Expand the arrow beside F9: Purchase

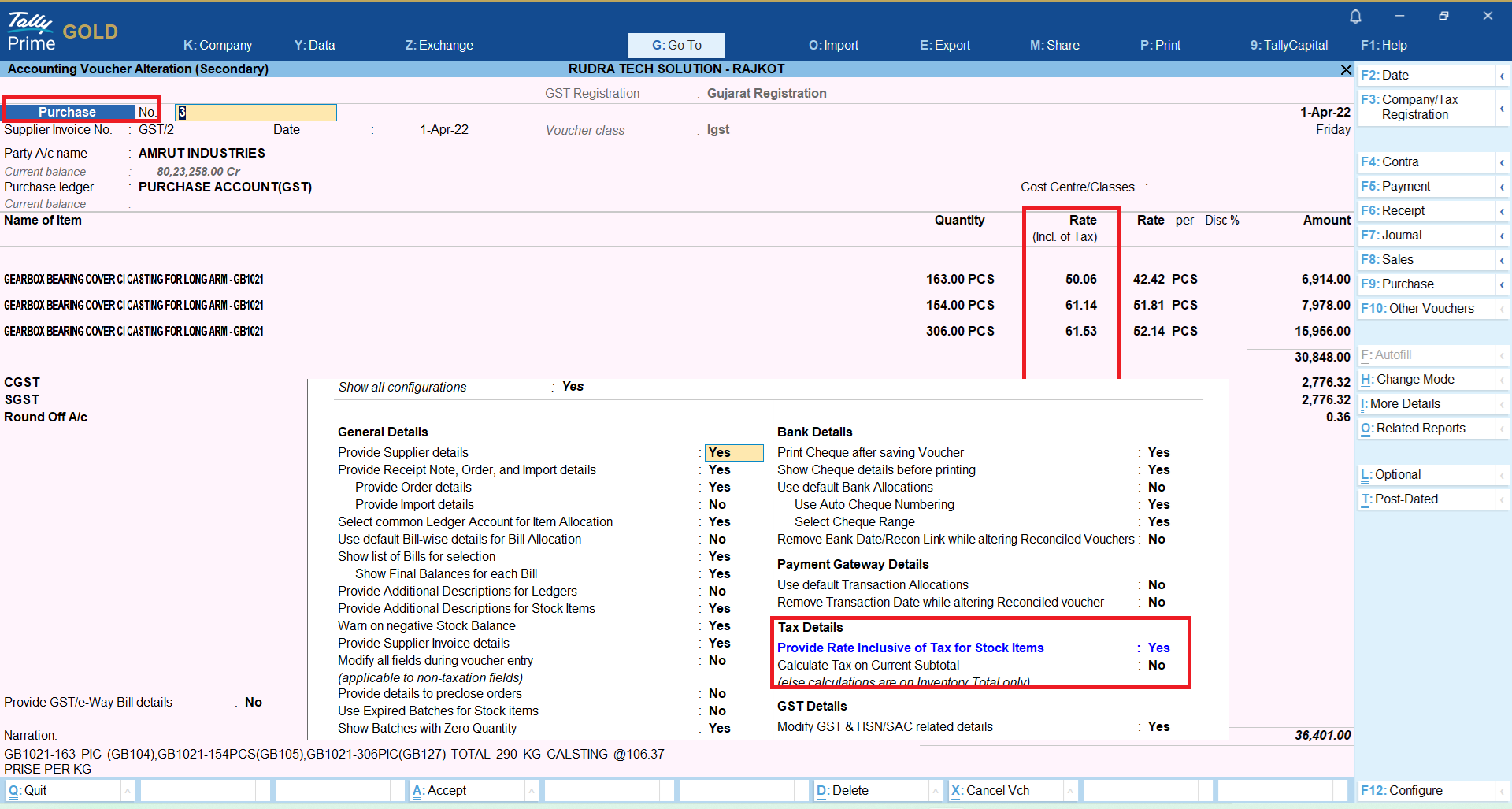click(1502, 284)
